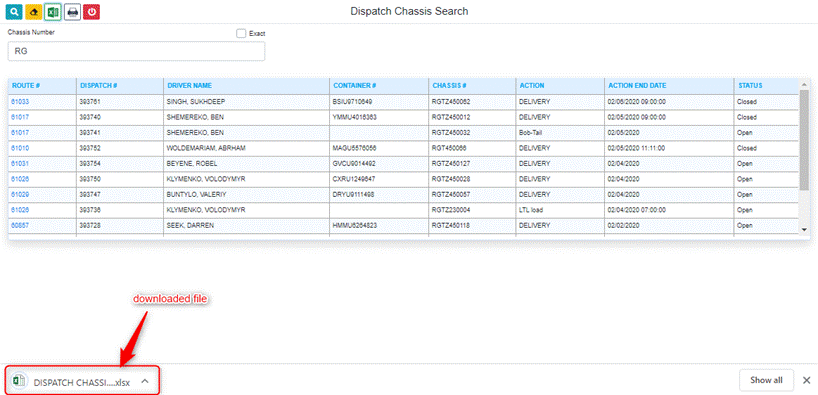Click the yellow clear/eraser toolbar icon
The height and width of the screenshot is (395, 818).
[34, 11]
